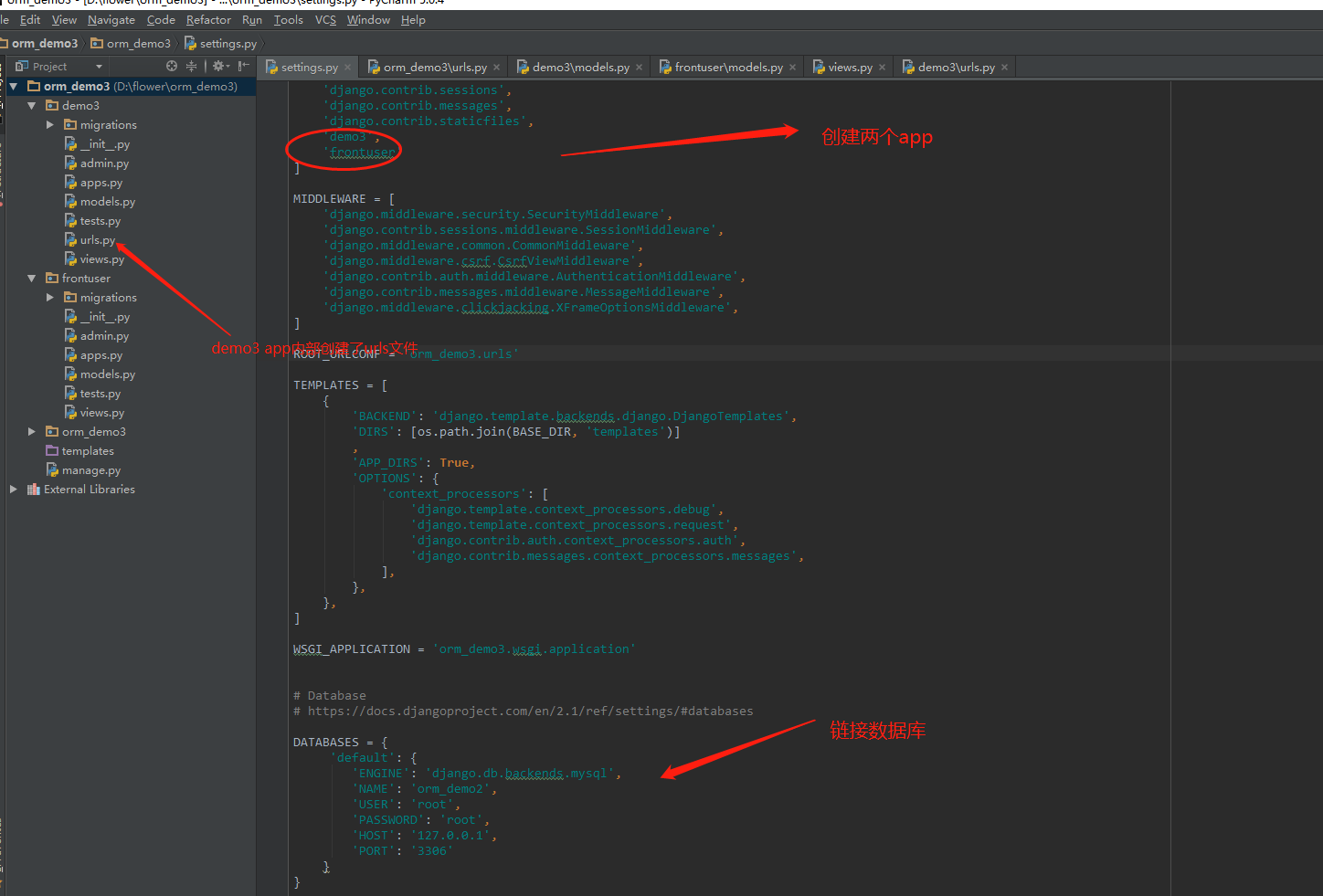Viewport: 1323px width, 896px height.
Task: Click the bold orm_demo3 project breadcrumb
Action: point(44,43)
